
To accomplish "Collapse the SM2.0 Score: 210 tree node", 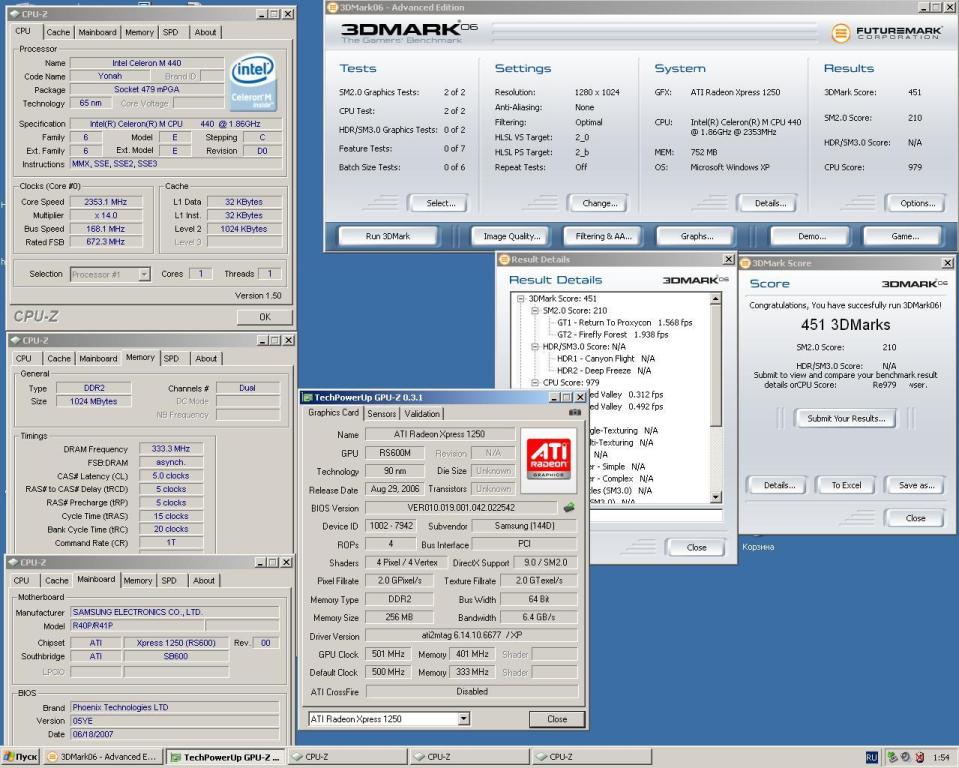I will (x=535, y=311).
